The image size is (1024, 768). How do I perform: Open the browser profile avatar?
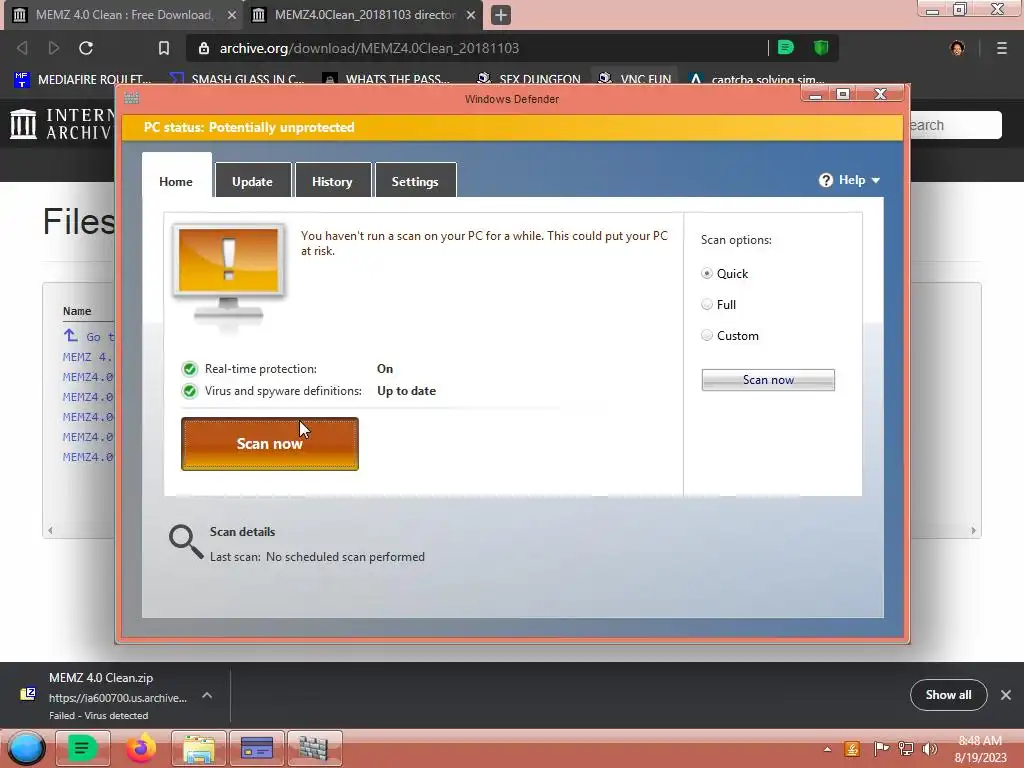tap(957, 48)
